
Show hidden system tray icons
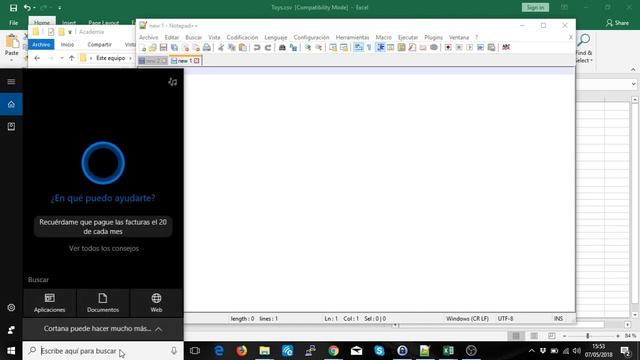pyautogui.click(x=531, y=351)
